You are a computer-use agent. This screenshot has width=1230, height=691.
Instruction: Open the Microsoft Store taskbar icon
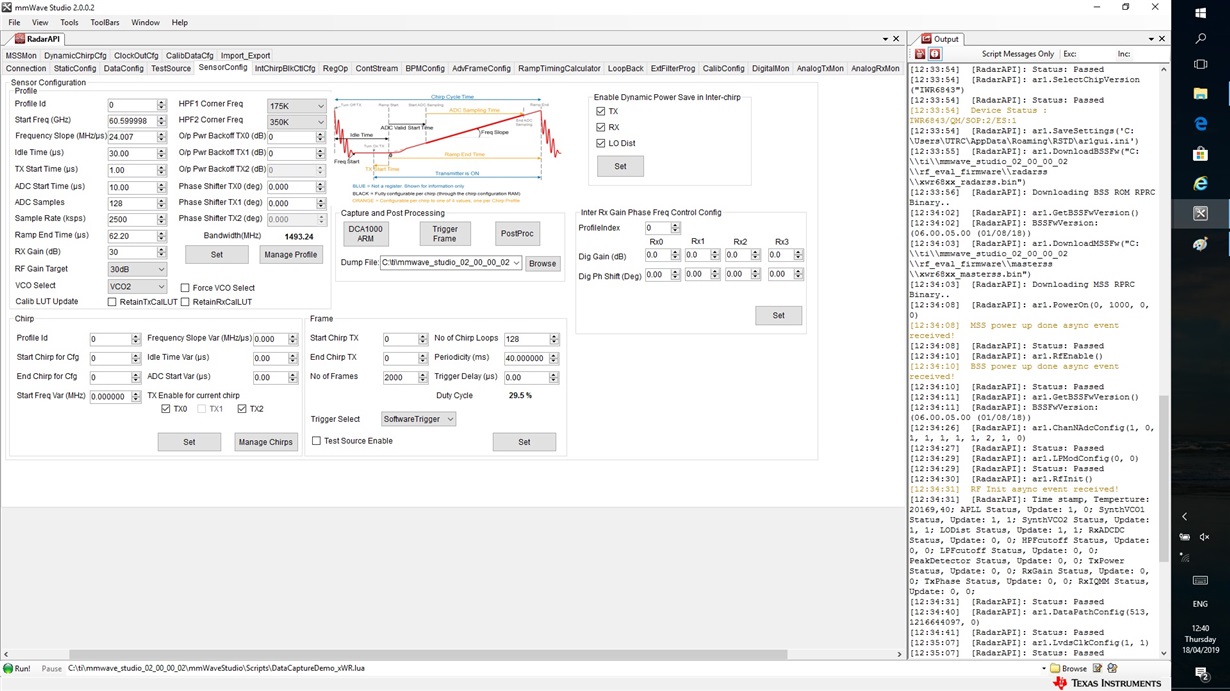(x=1201, y=154)
